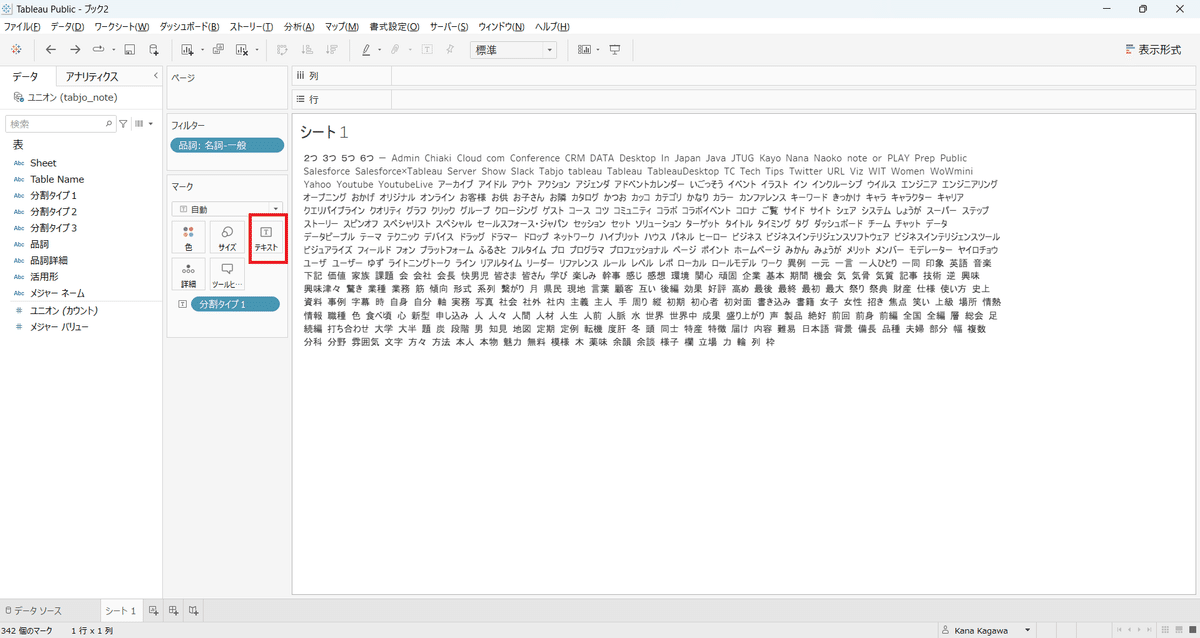Click the undo back arrow
The height and width of the screenshot is (638, 1200).
click(x=51, y=50)
